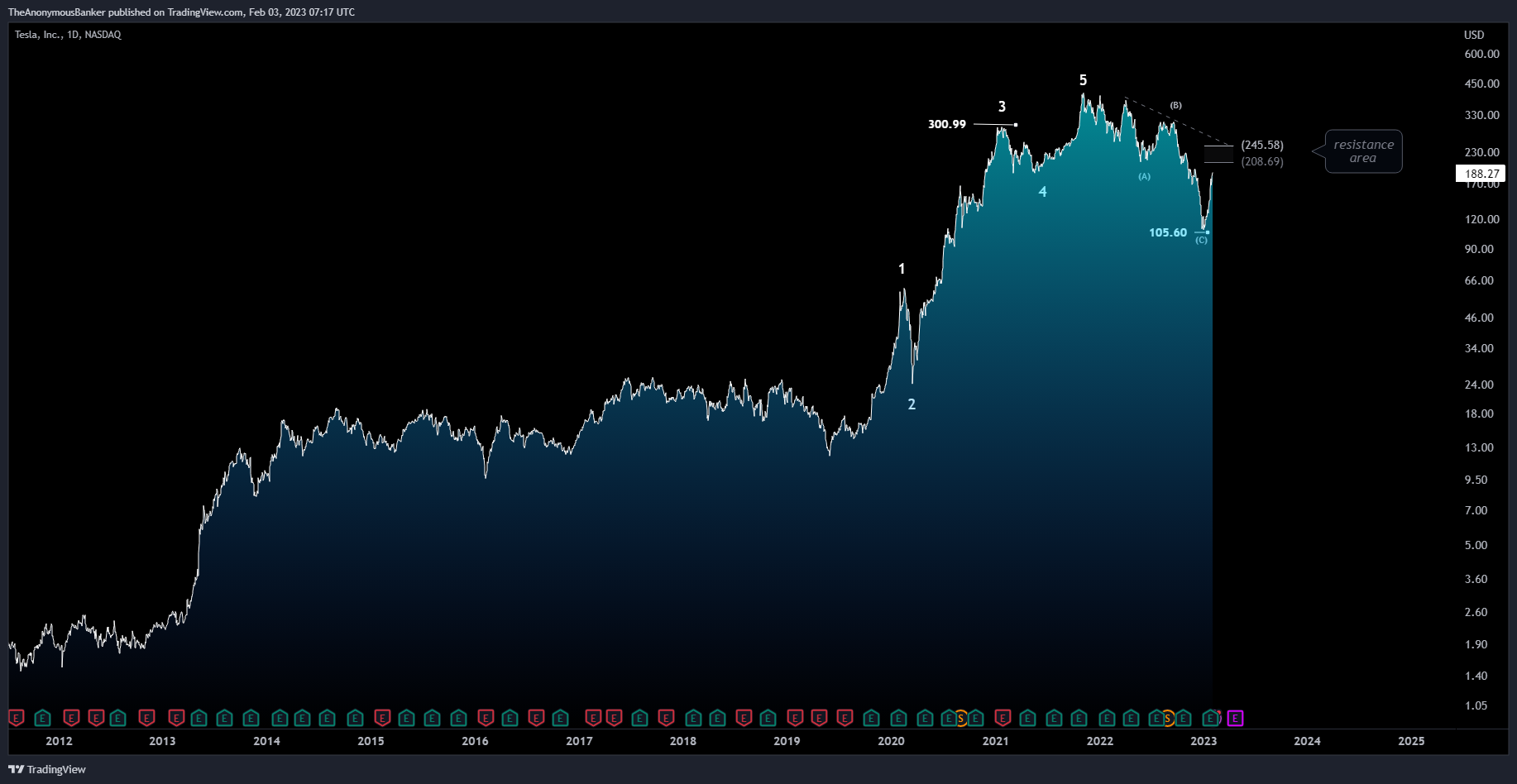The image size is (1517, 784).
Task: Click the 230.00 price axis label
Action: 1481,152
